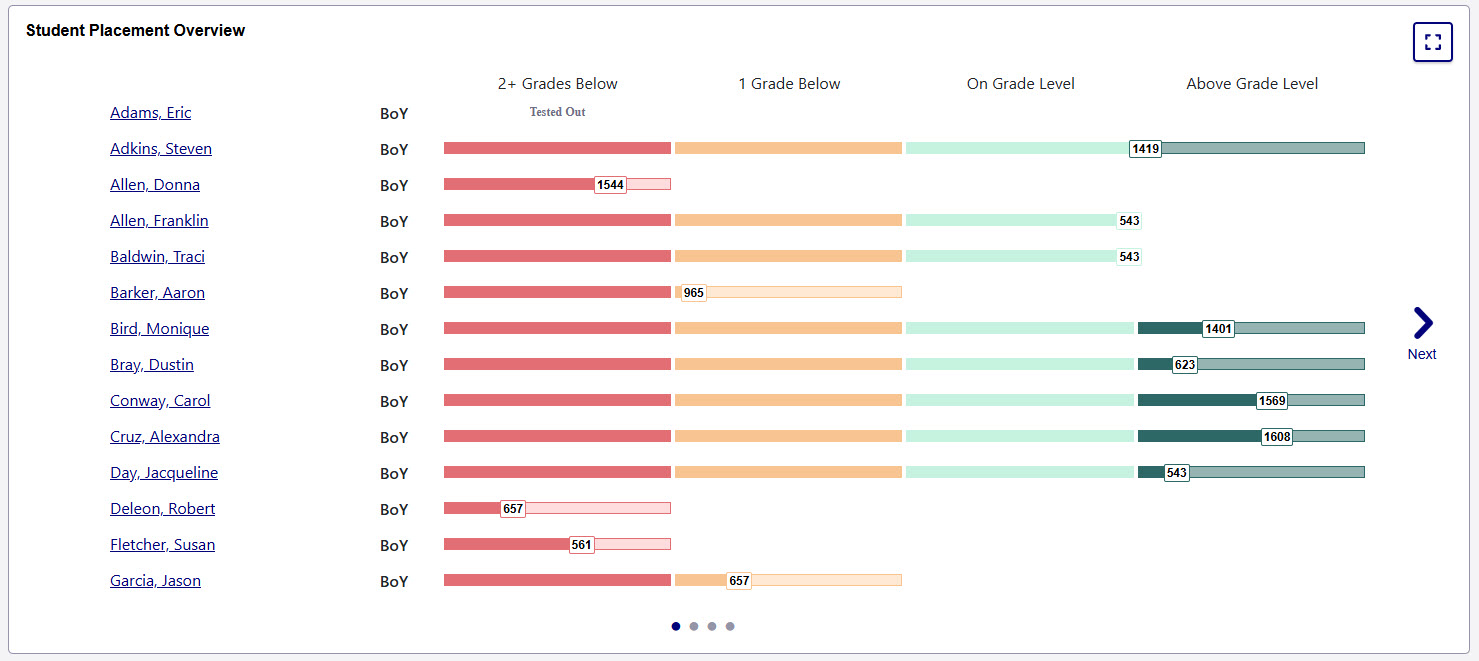Click the fullscreen expand icon

[x=1433, y=42]
